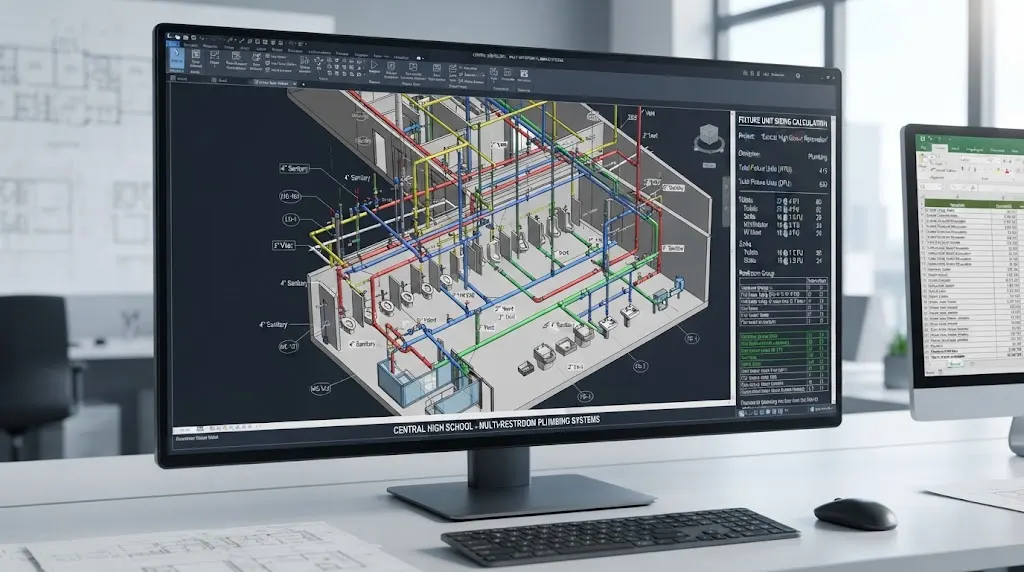This screenshot has width=1024, height=572.
Task: Click the Excel logo in the spreadsheet window
Action: pyautogui.click(x=922, y=139)
